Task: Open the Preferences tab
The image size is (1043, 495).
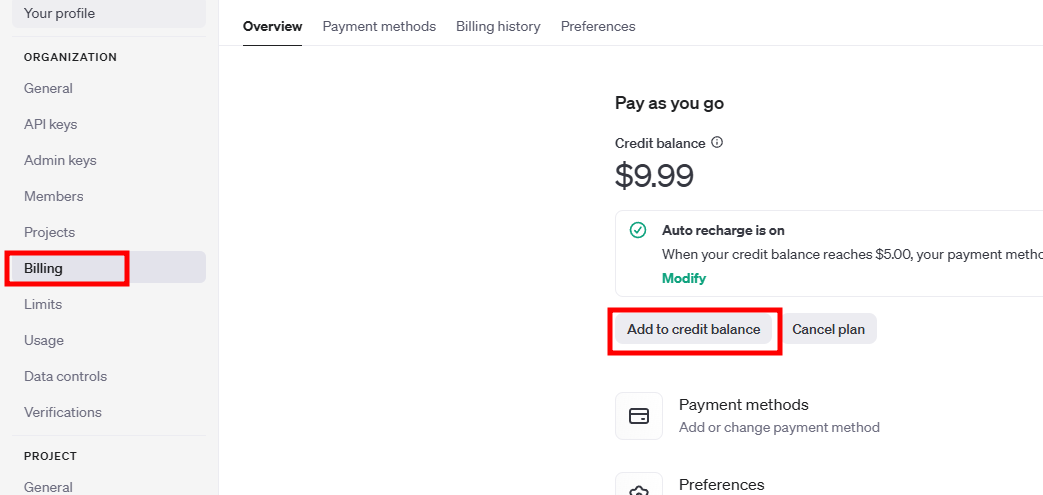Action: (x=598, y=26)
